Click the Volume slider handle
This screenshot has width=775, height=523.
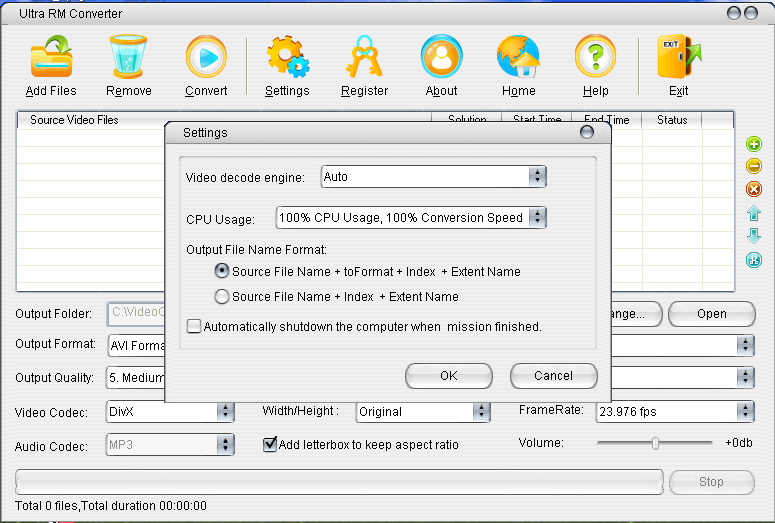(x=655, y=443)
